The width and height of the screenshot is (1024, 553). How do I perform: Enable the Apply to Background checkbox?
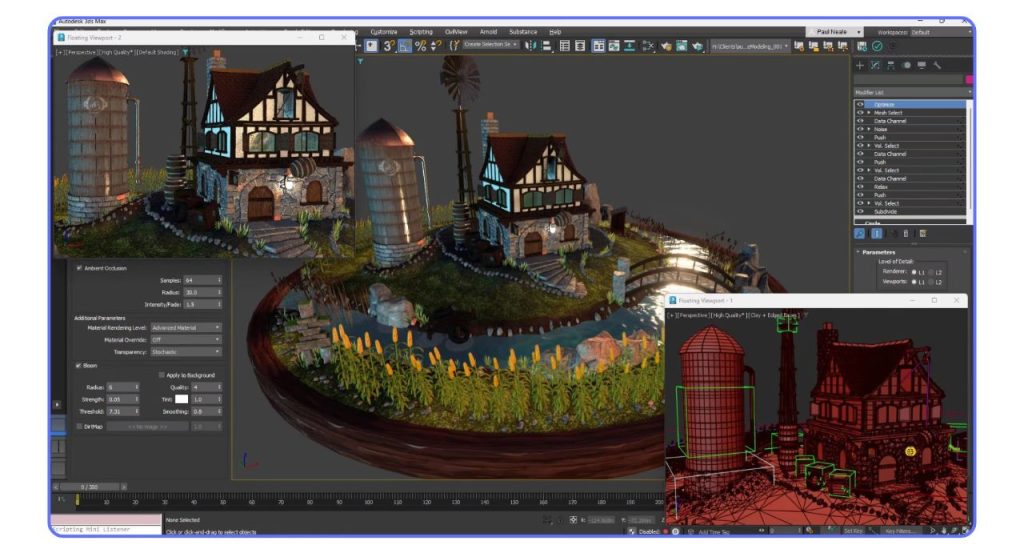coord(161,375)
